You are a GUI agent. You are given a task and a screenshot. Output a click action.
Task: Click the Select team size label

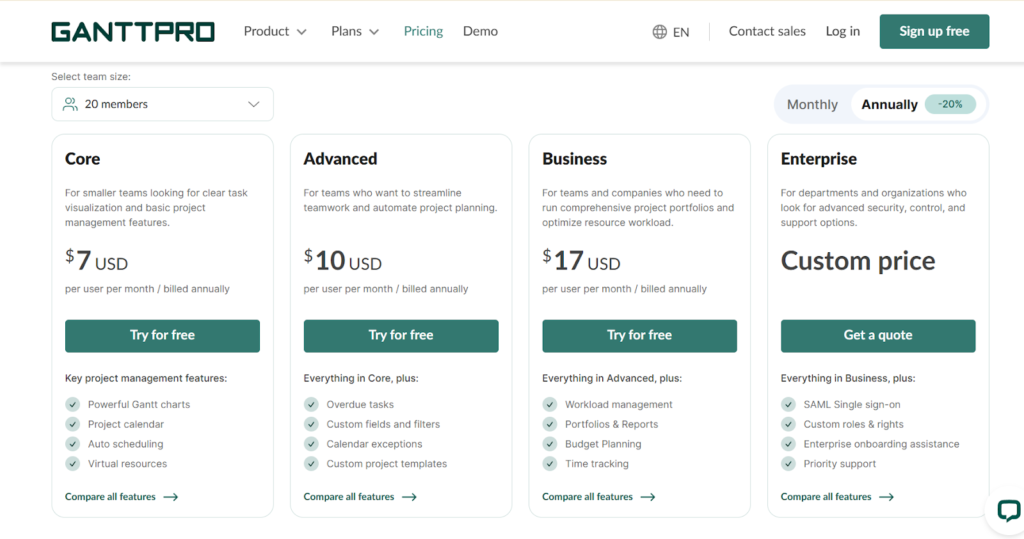pyautogui.click(x=91, y=76)
